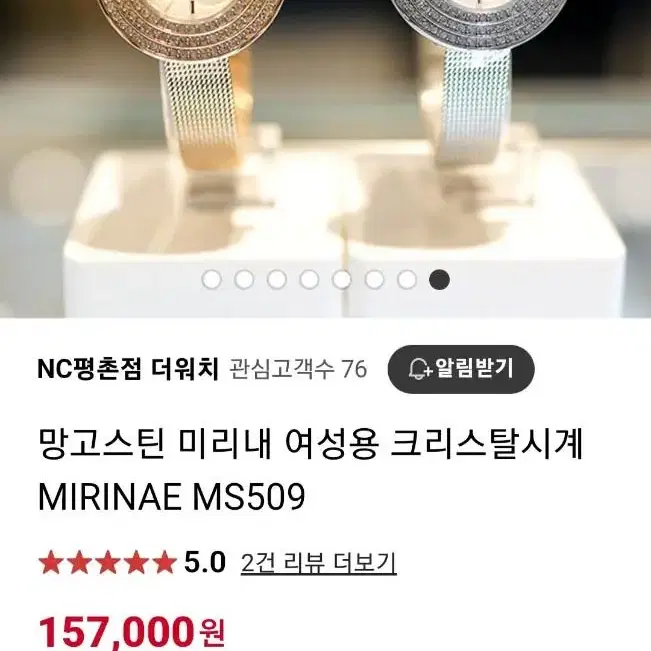The image size is (651, 651).
Task: Click the MIRINAE MS509 product title
Action: point(171,497)
